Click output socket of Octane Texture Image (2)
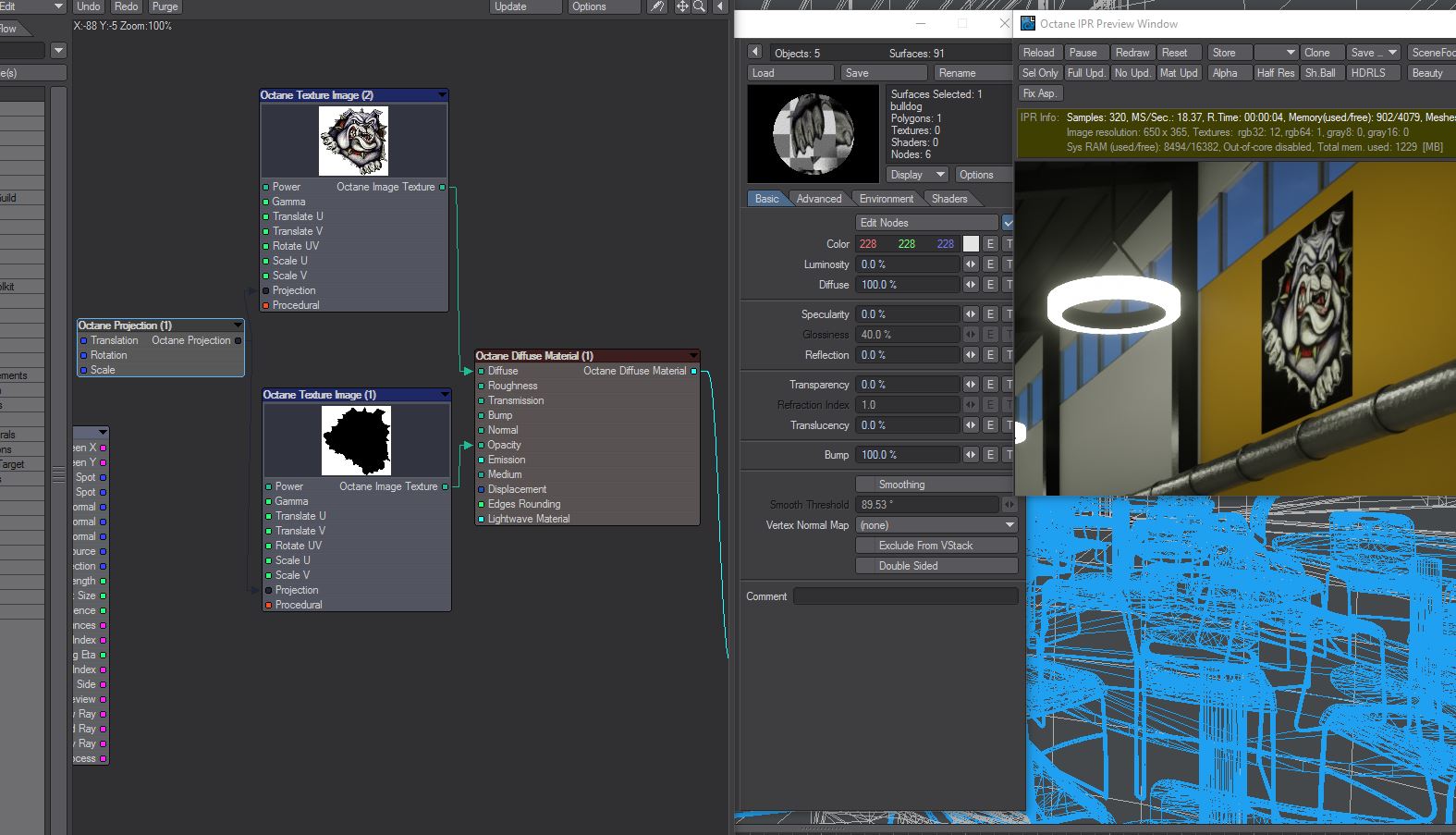This screenshot has height=835, width=1456. [442, 187]
